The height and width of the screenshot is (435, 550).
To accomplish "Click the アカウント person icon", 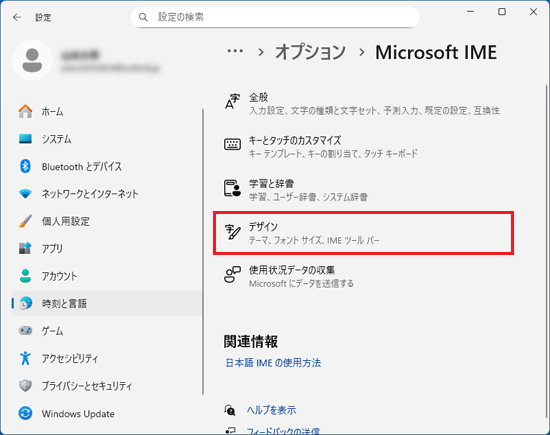I will click(25, 276).
